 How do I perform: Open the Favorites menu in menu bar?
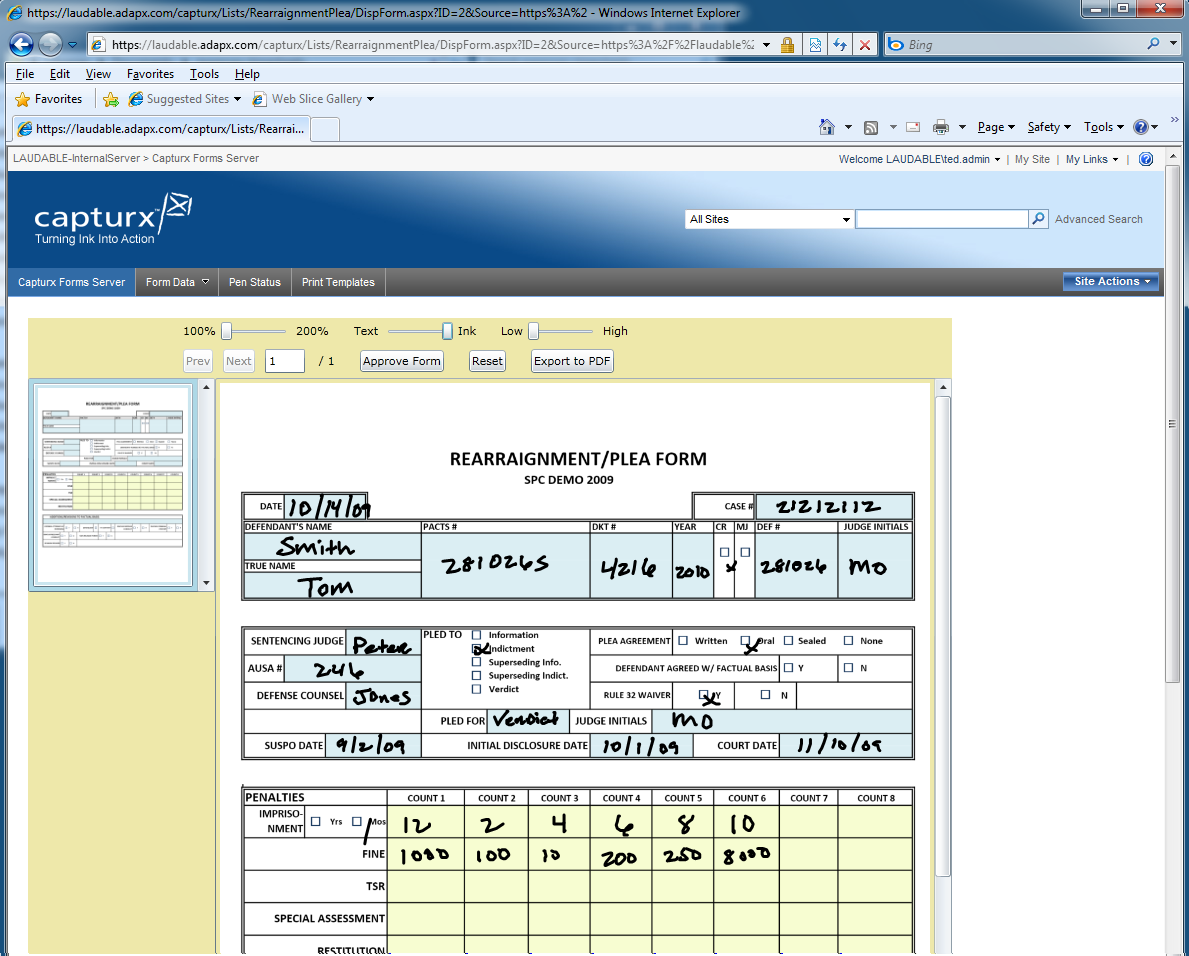[x=150, y=74]
